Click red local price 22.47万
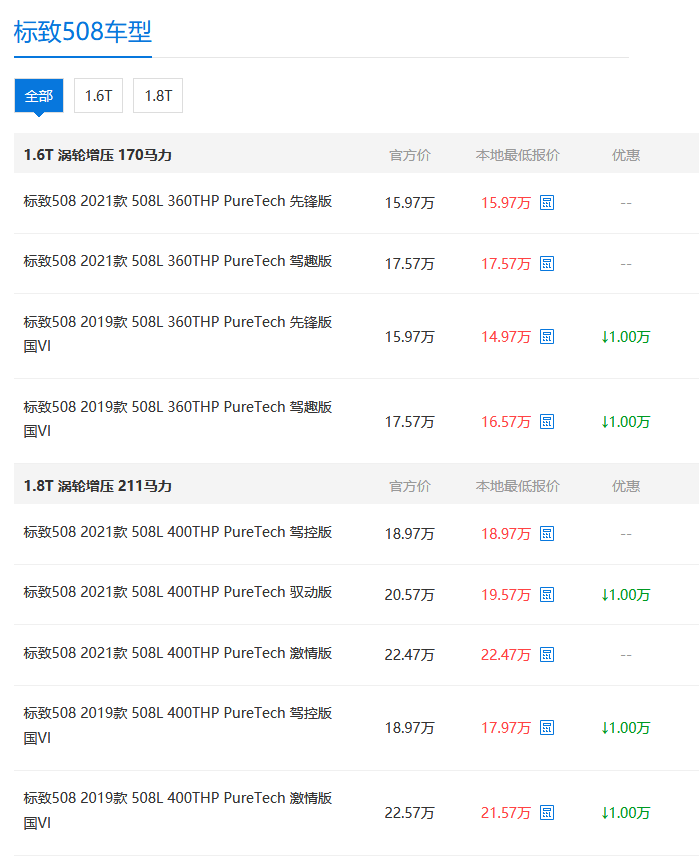Screen dimensions: 699x856 [x=506, y=655]
